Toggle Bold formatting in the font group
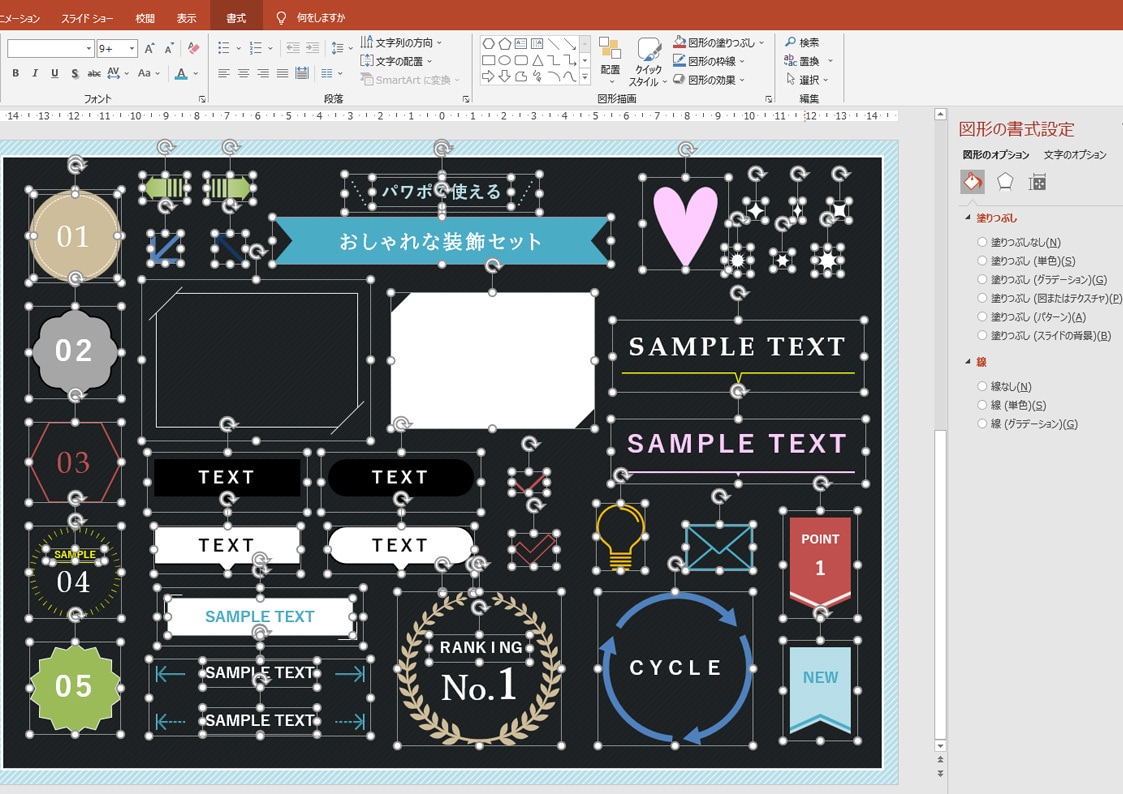Viewport: 1123px width, 794px height. (15, 73)
